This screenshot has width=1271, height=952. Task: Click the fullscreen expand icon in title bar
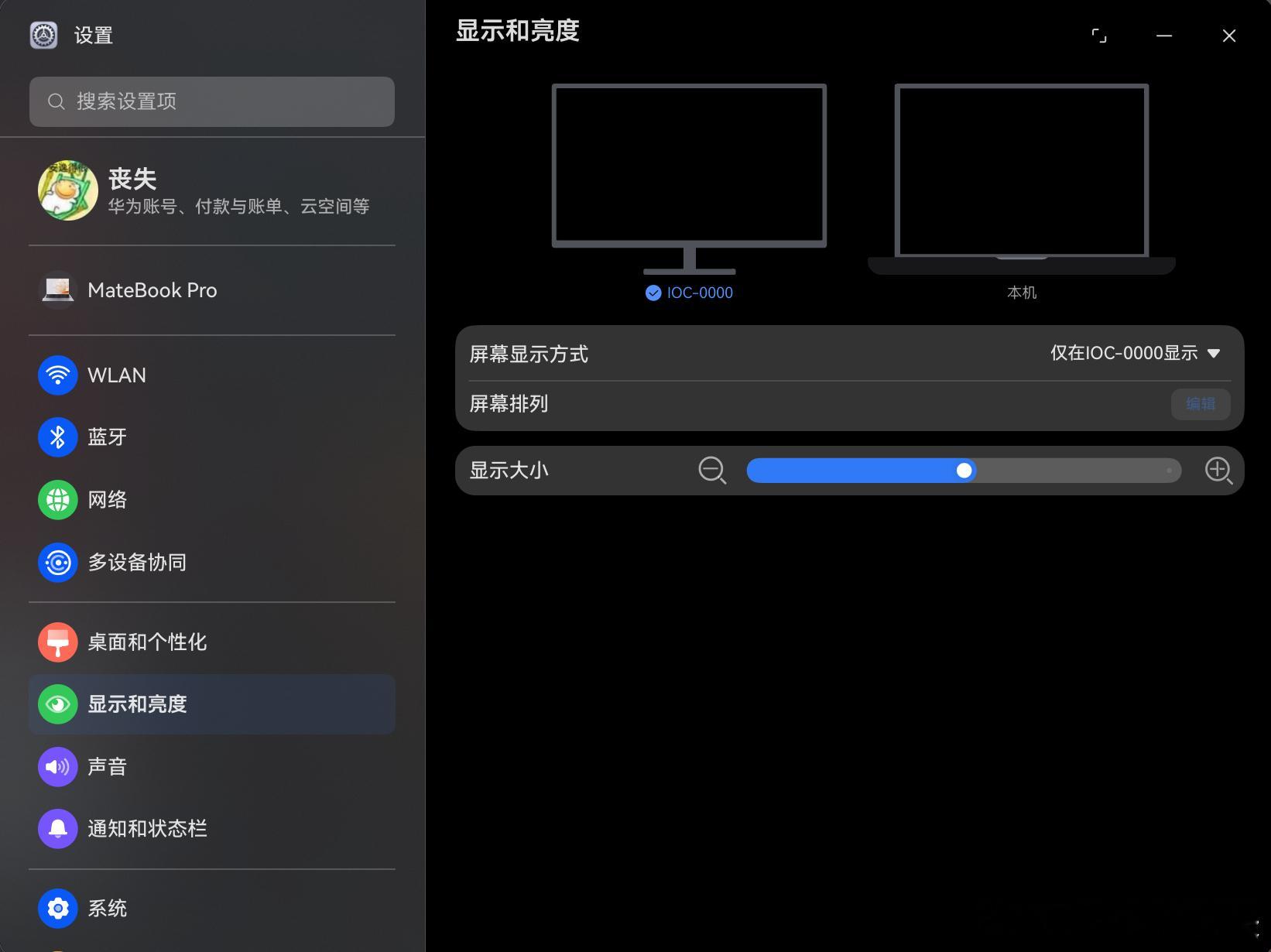click(1099, 36)
